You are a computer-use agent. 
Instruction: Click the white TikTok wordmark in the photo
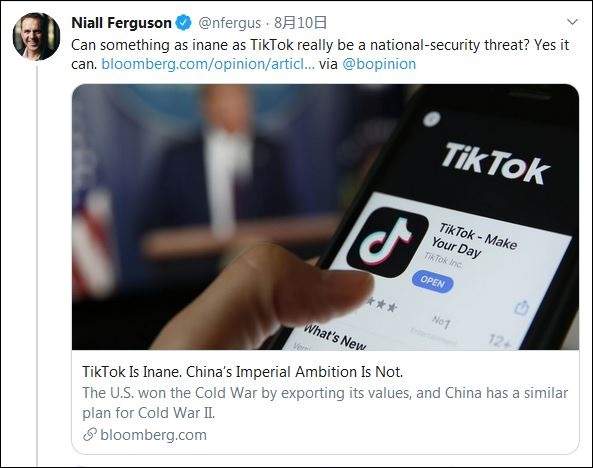(495, 164)
